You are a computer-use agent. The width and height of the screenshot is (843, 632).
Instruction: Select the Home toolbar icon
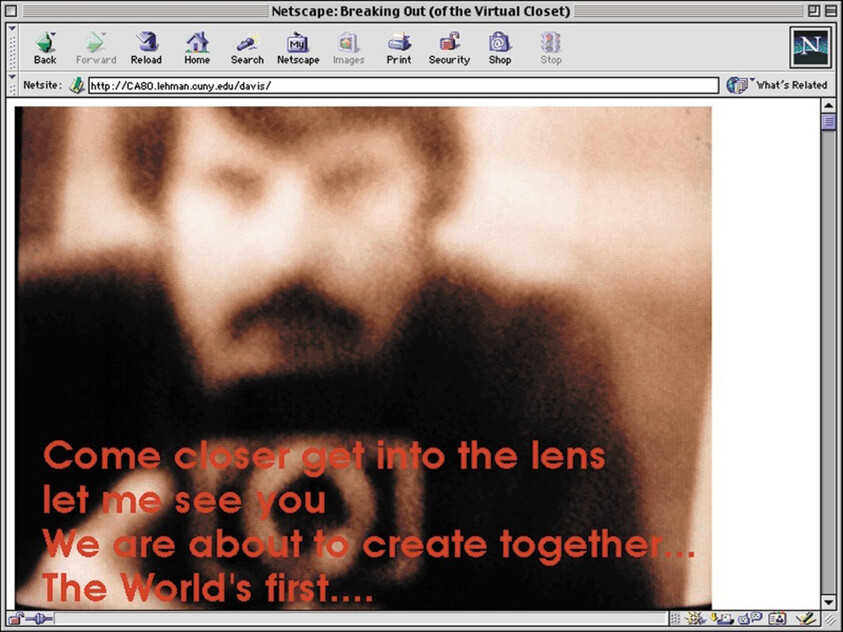196,44
